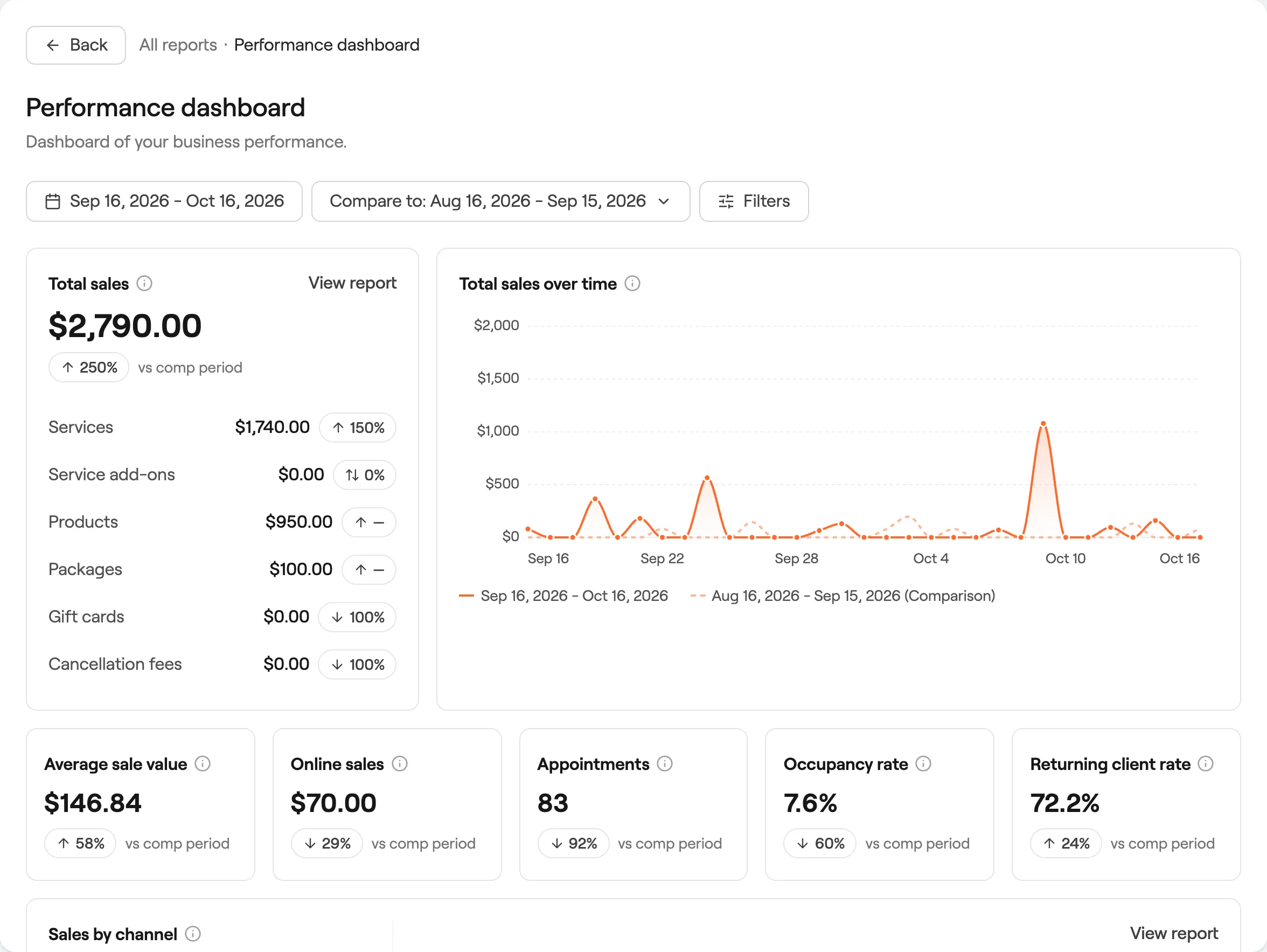This screenshot has height=952, width=1267.
Task: Click the info icon next to Total sales
Action: point(144,283)
